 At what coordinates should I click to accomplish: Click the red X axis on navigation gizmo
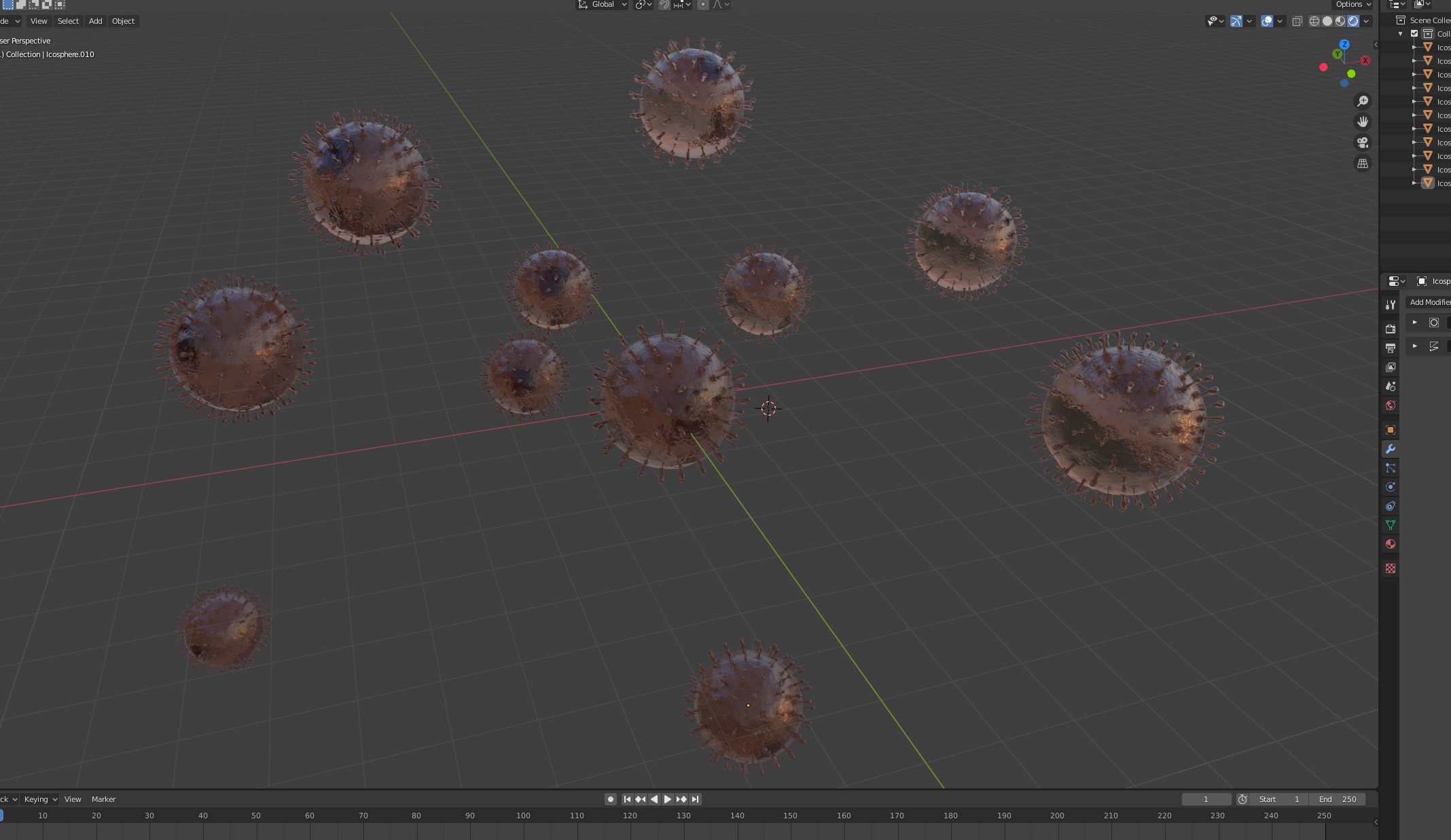tap(1365, 60)
